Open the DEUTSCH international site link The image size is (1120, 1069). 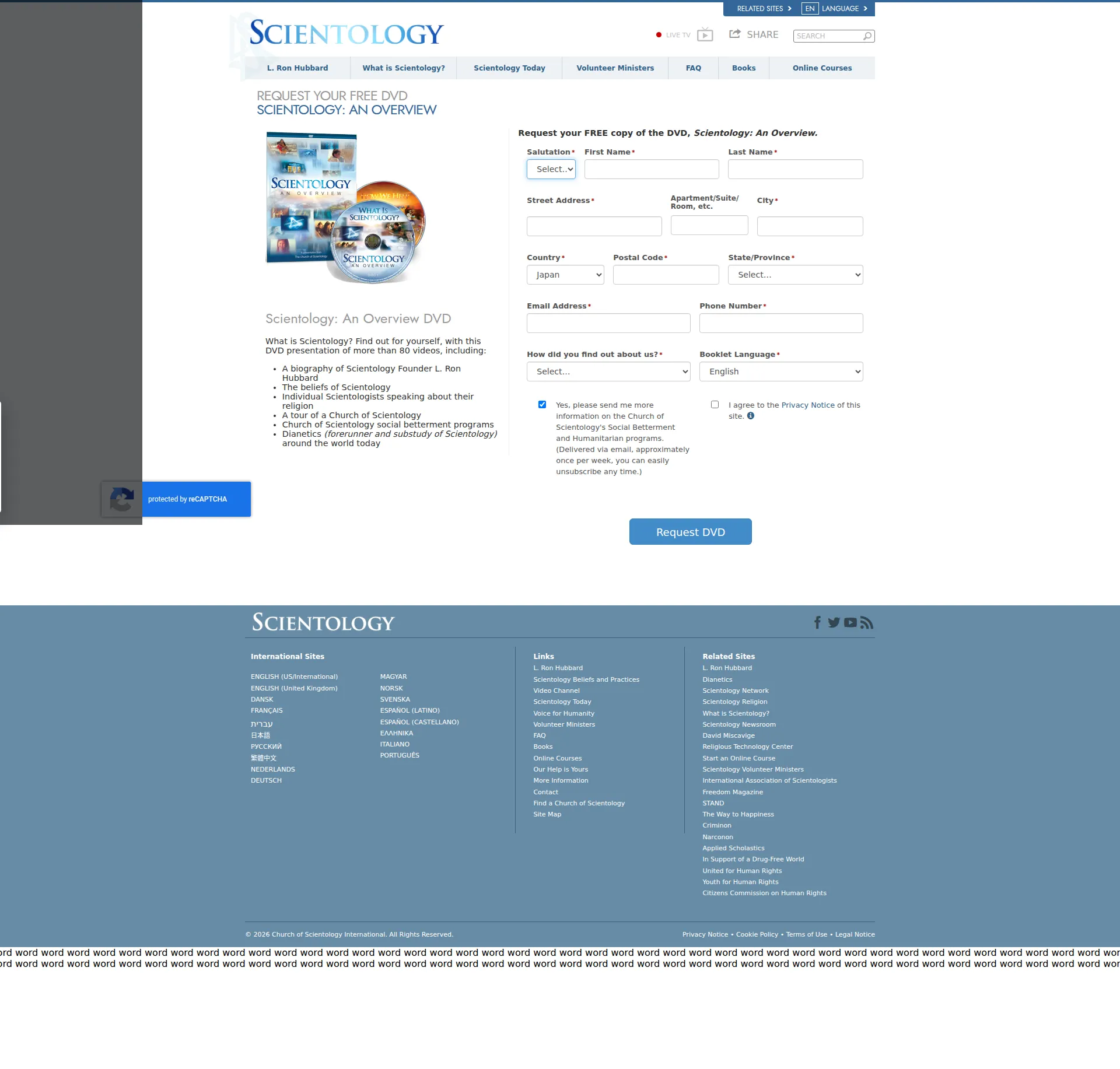pos(266,780)
